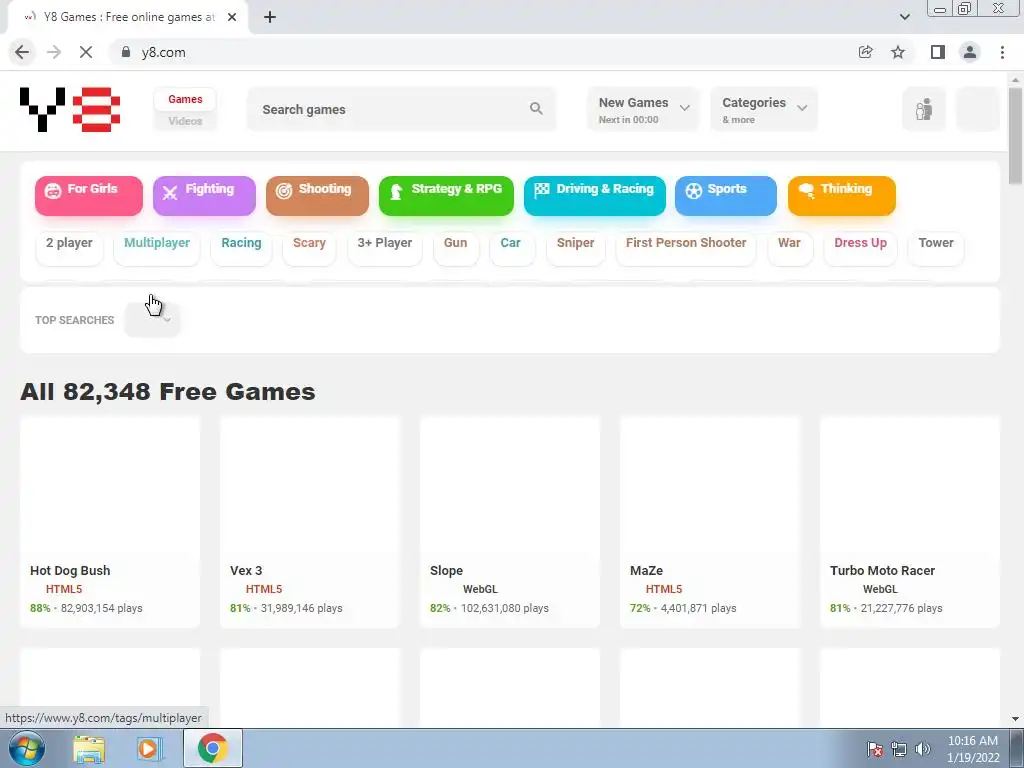Screen dimensions: 1024x768
Task: Close the Y8 Games tab
Action: [232, 17]
